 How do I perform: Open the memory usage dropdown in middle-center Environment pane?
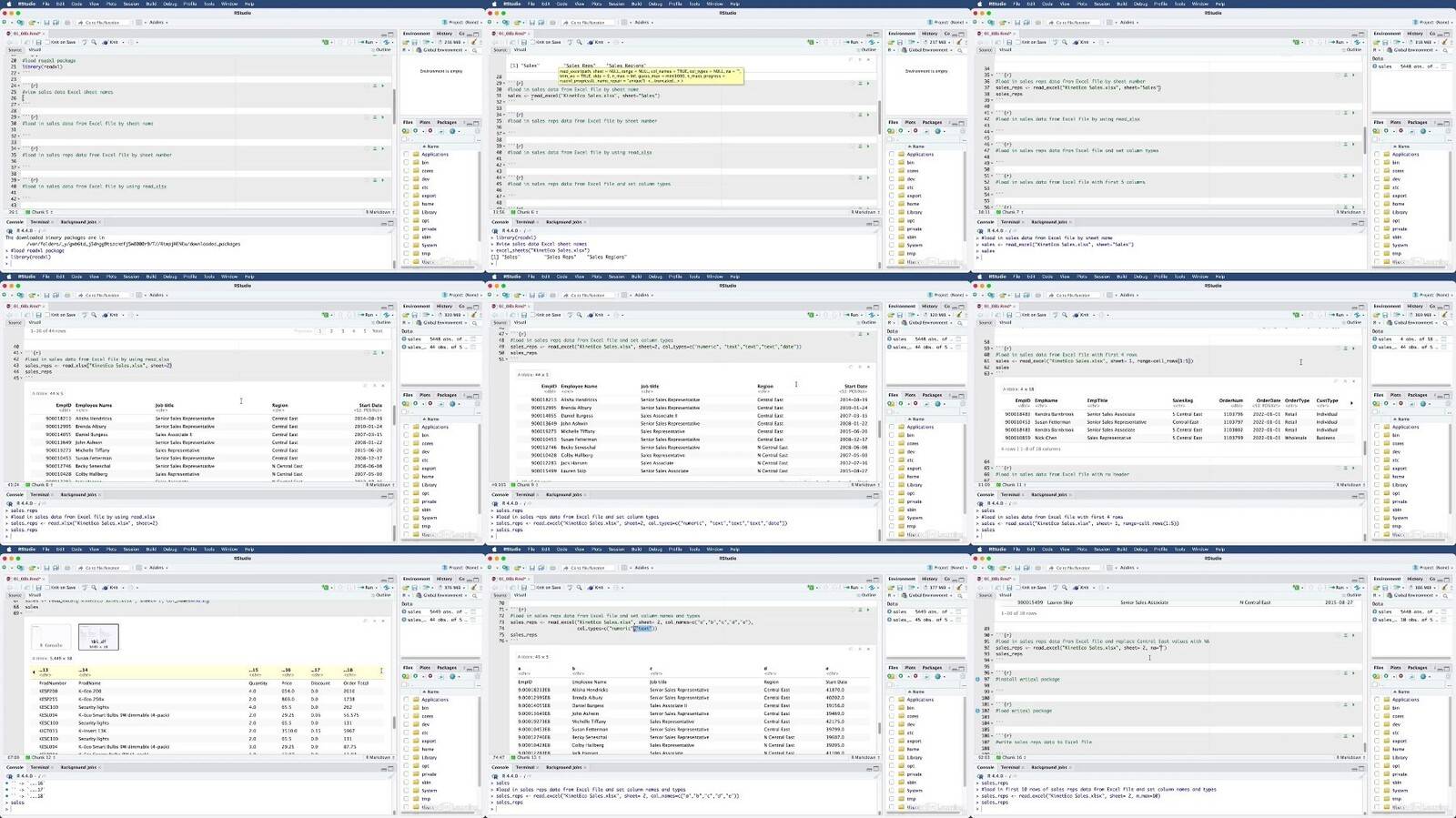coord(937,315)
